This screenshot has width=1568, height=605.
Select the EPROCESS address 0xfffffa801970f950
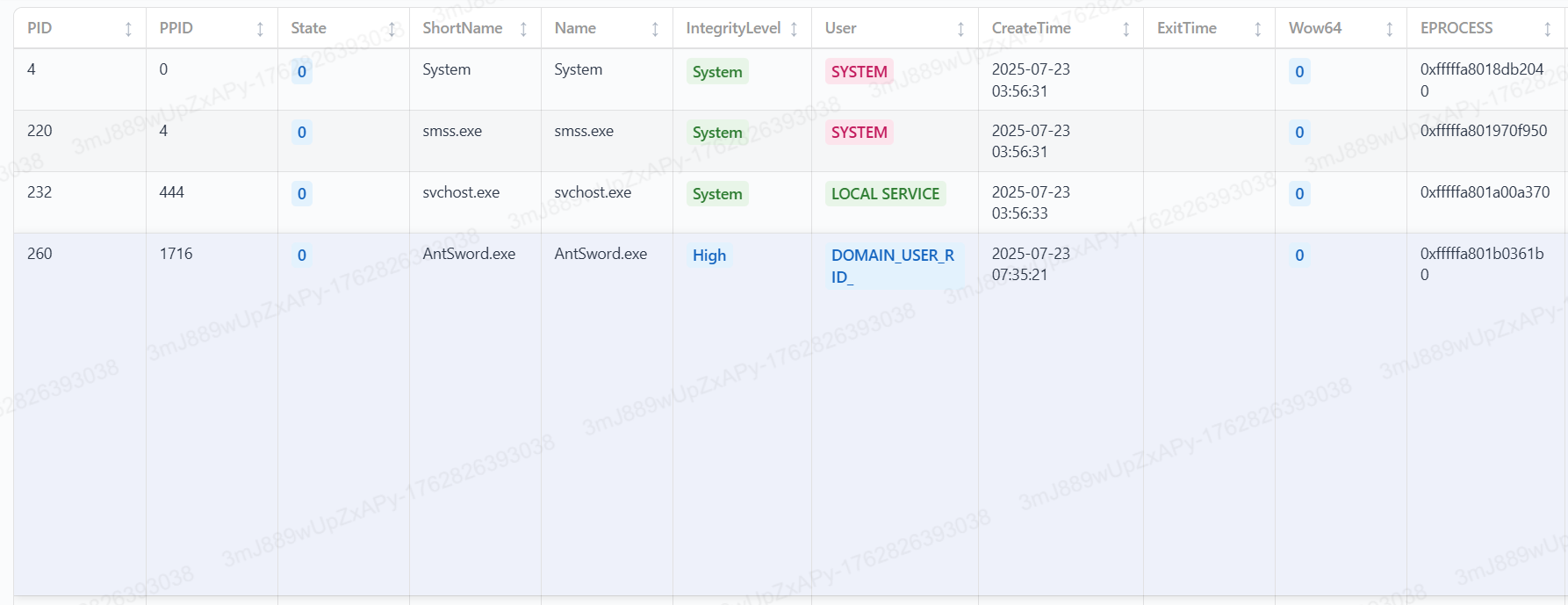1484,131
